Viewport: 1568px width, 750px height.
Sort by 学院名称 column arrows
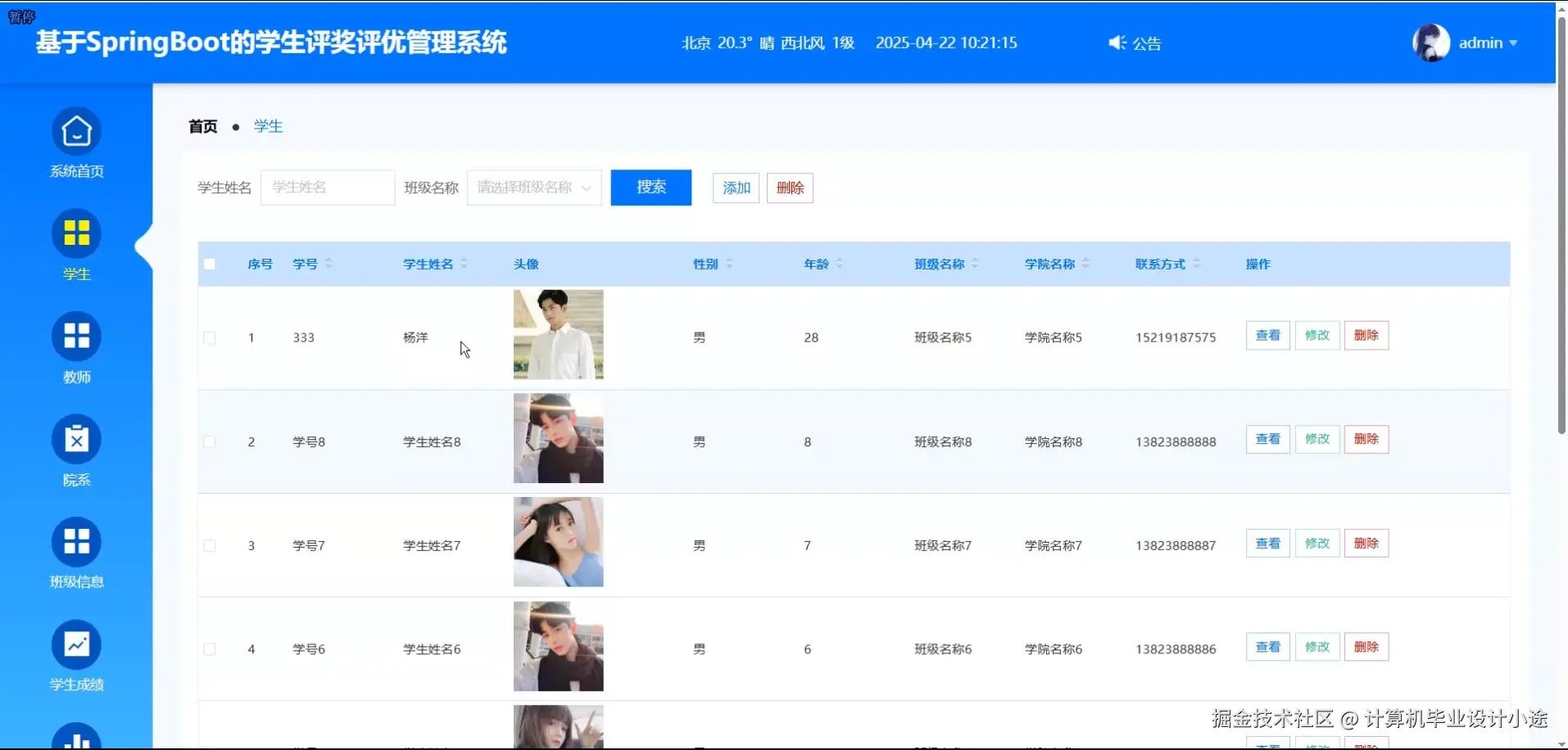tap(1085, 264)
